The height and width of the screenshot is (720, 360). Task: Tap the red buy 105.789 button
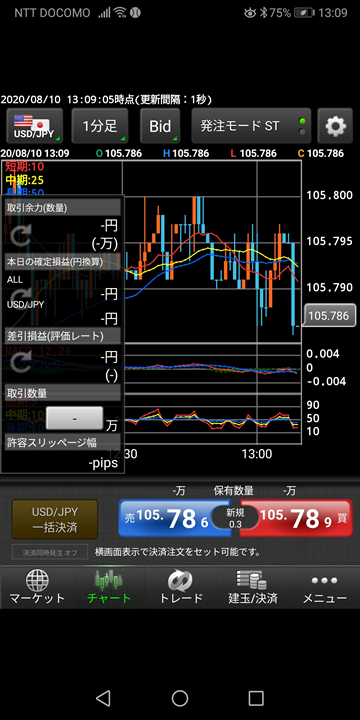point(301,518)
